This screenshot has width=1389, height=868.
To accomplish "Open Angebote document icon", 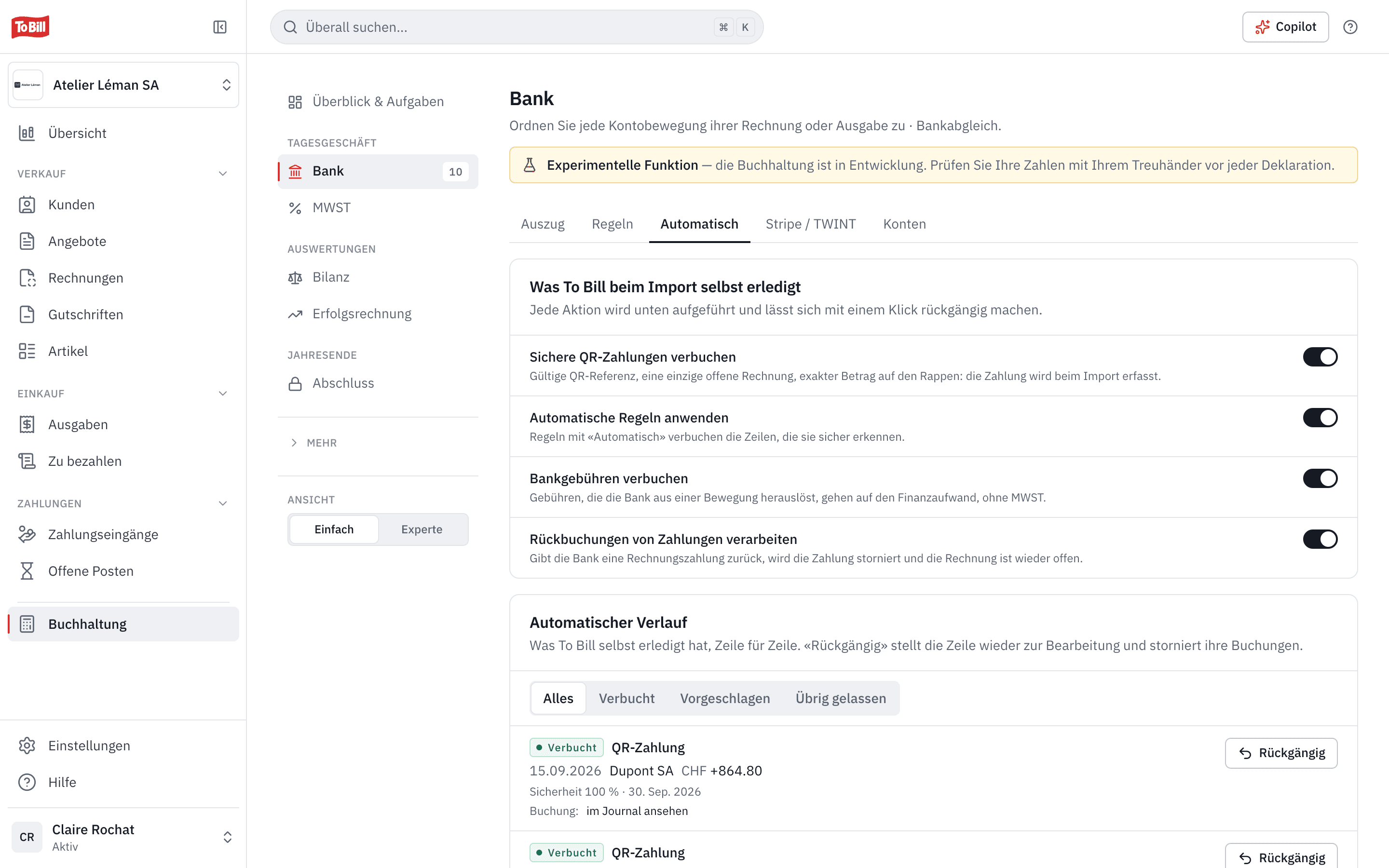I will 27,241.
